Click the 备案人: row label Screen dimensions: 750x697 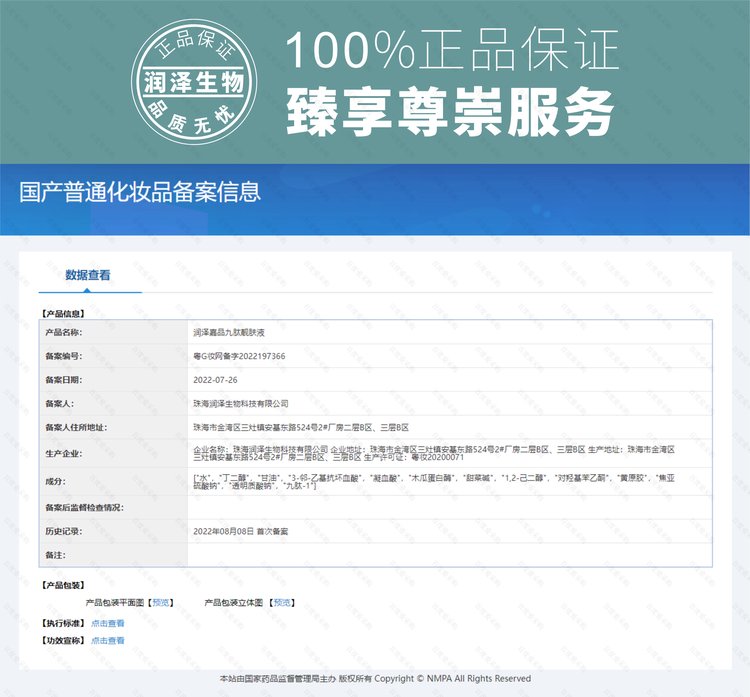coord(60,404)
